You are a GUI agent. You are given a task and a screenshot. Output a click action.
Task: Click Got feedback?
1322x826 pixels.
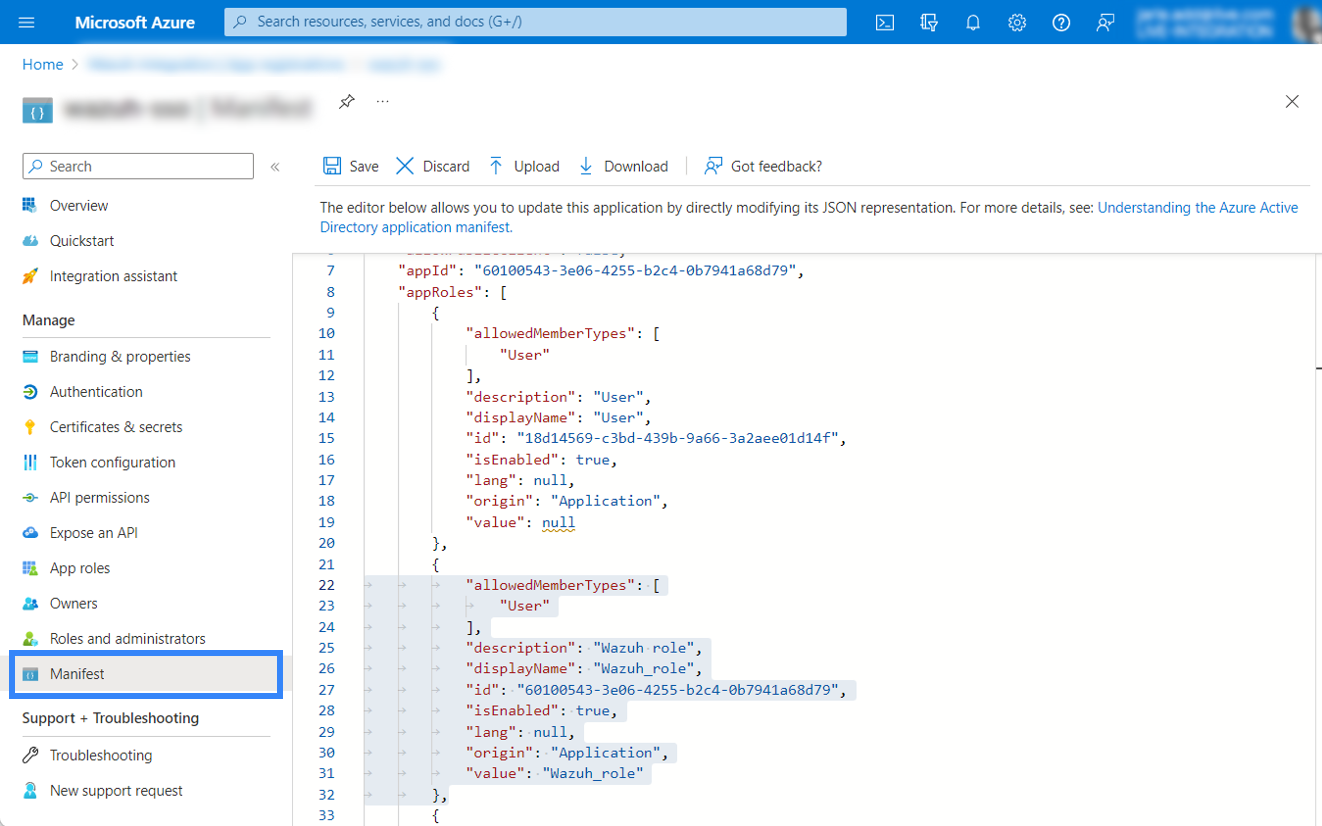click(763, 166)
